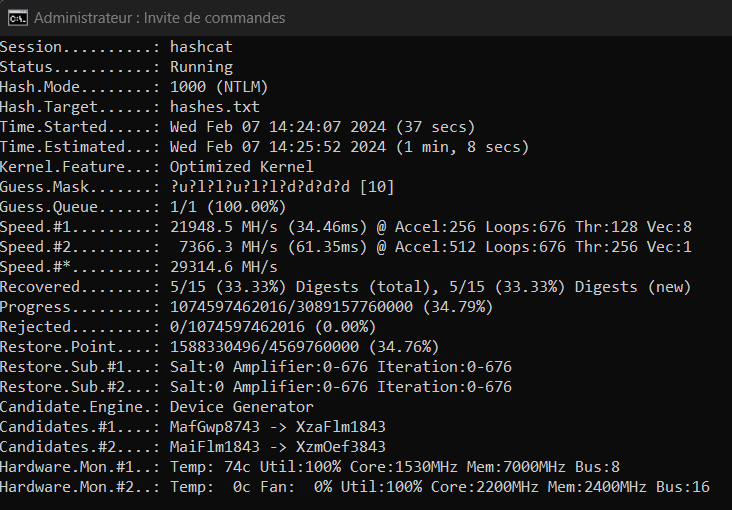732x510 pixels.
Task: Click the total speed '29314.6 MH/s'
Action: pyautogui.click(x=224, y=267)
